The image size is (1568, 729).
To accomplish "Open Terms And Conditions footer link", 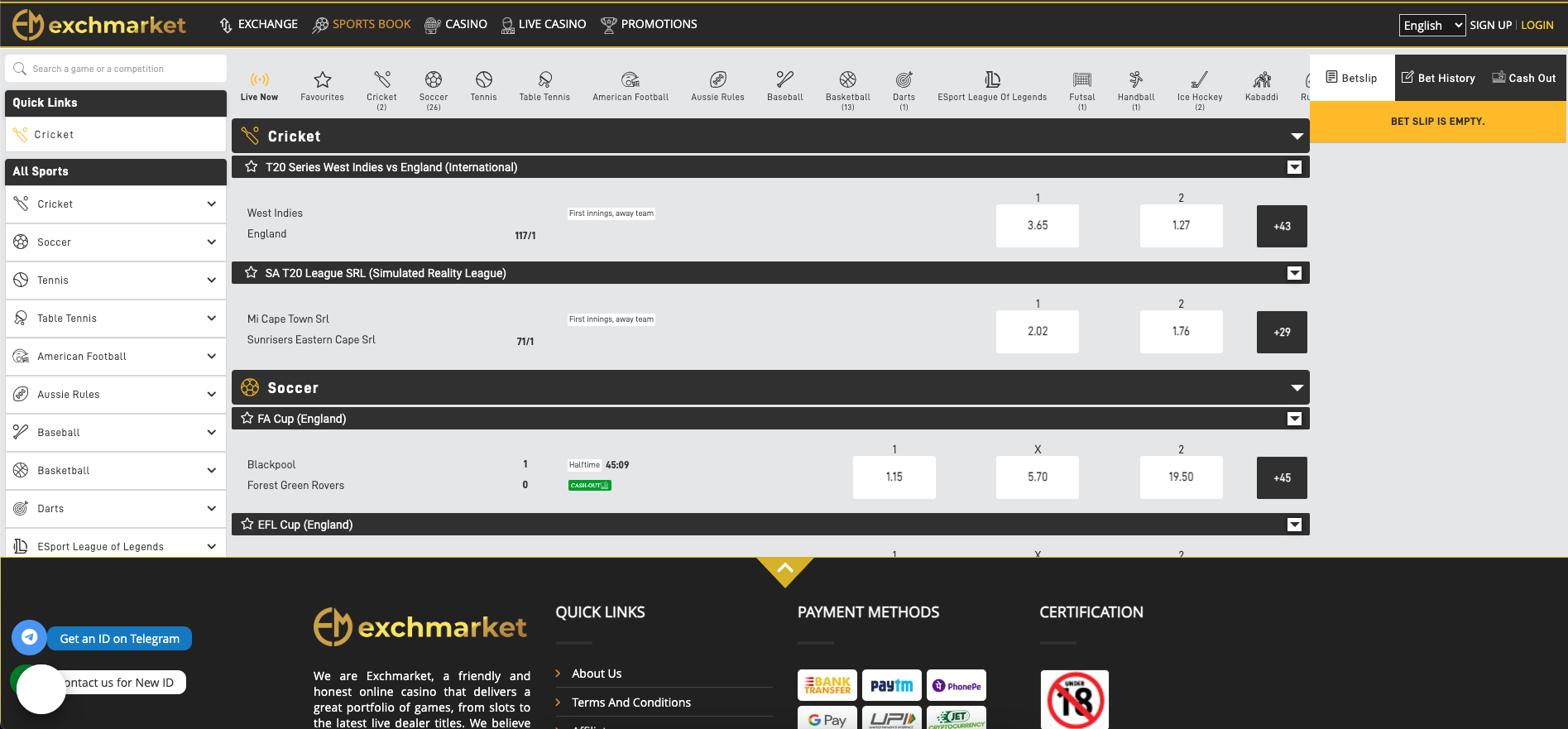I will (631, 703).
